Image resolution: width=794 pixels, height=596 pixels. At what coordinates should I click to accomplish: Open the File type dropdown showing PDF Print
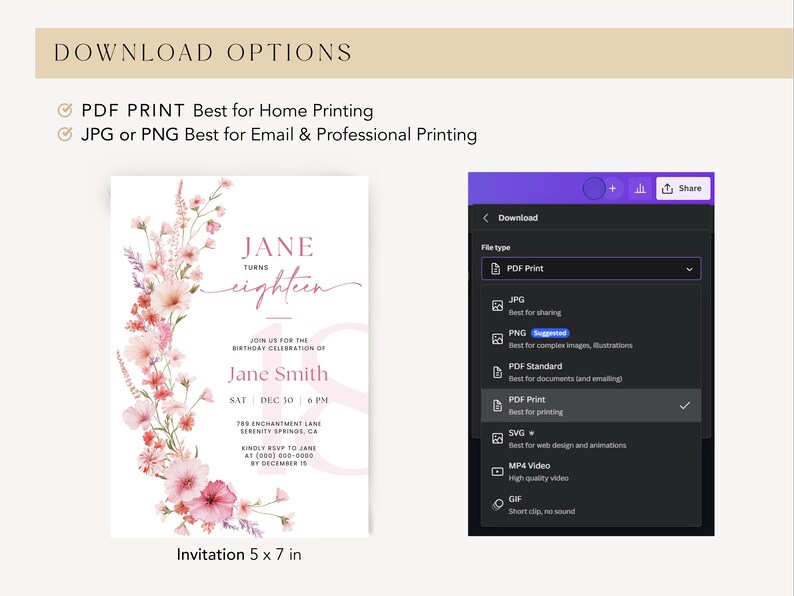click(591, 268)
